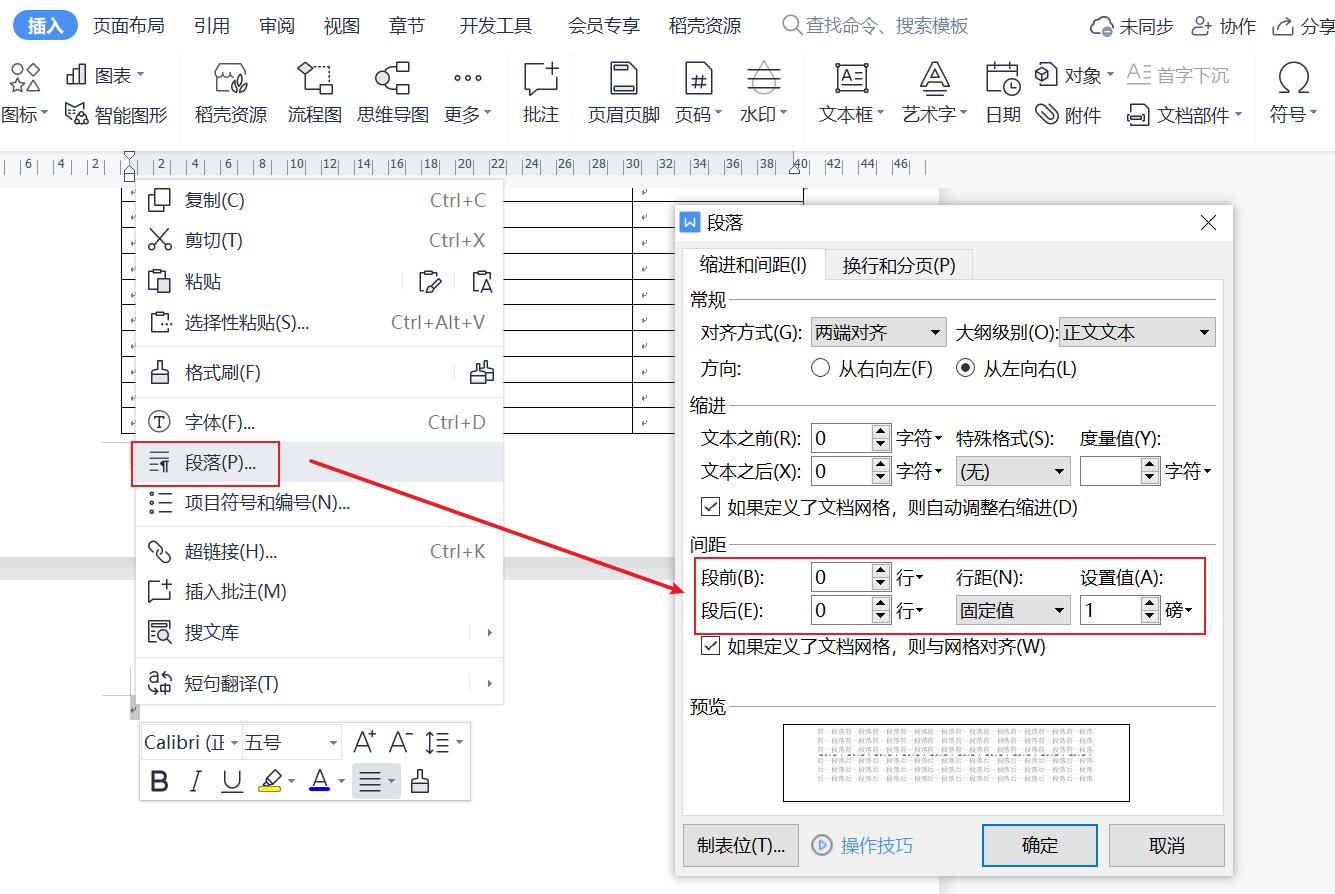This screenshot has width=1335, height=894.
Task: Click the 制表位 tab stops button
Action: (x=740, y=845)
